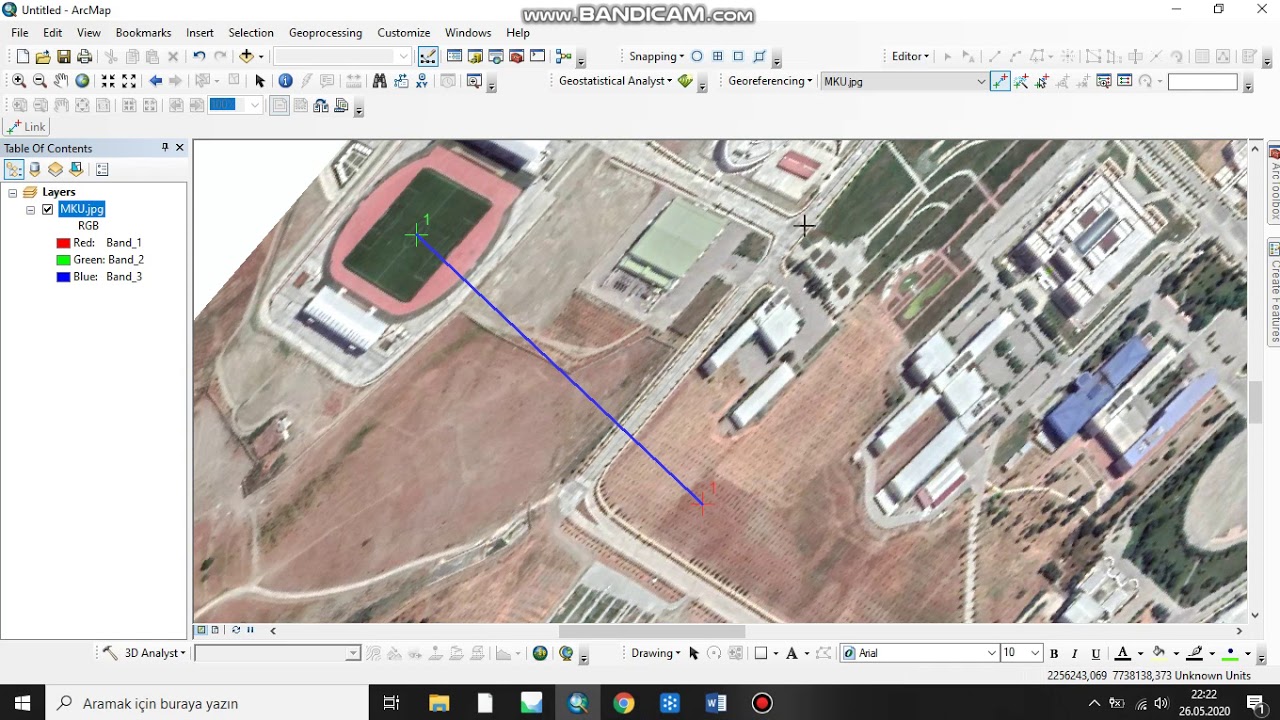Collapse the Layers data frame group

click(x=13, y=192)
